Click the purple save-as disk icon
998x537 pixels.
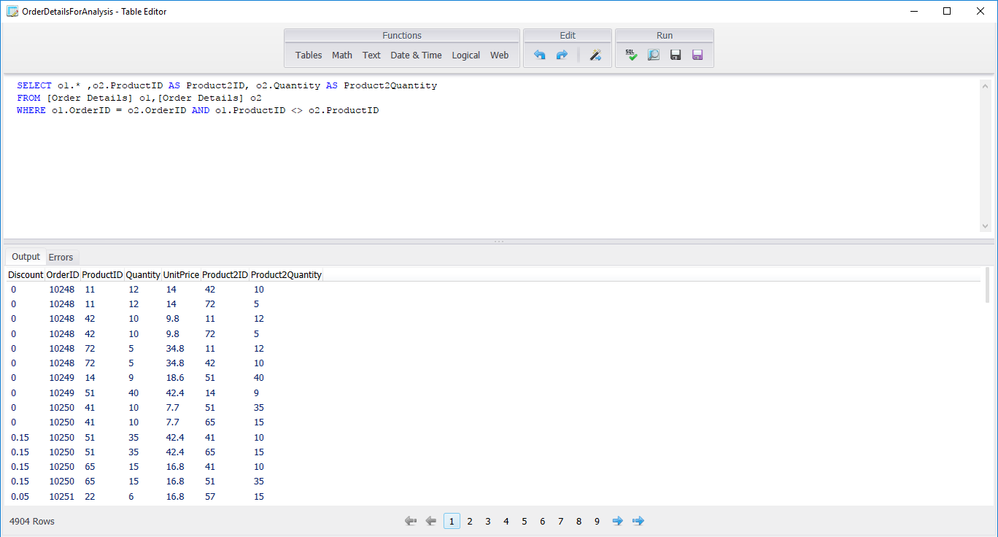(698, 55)
